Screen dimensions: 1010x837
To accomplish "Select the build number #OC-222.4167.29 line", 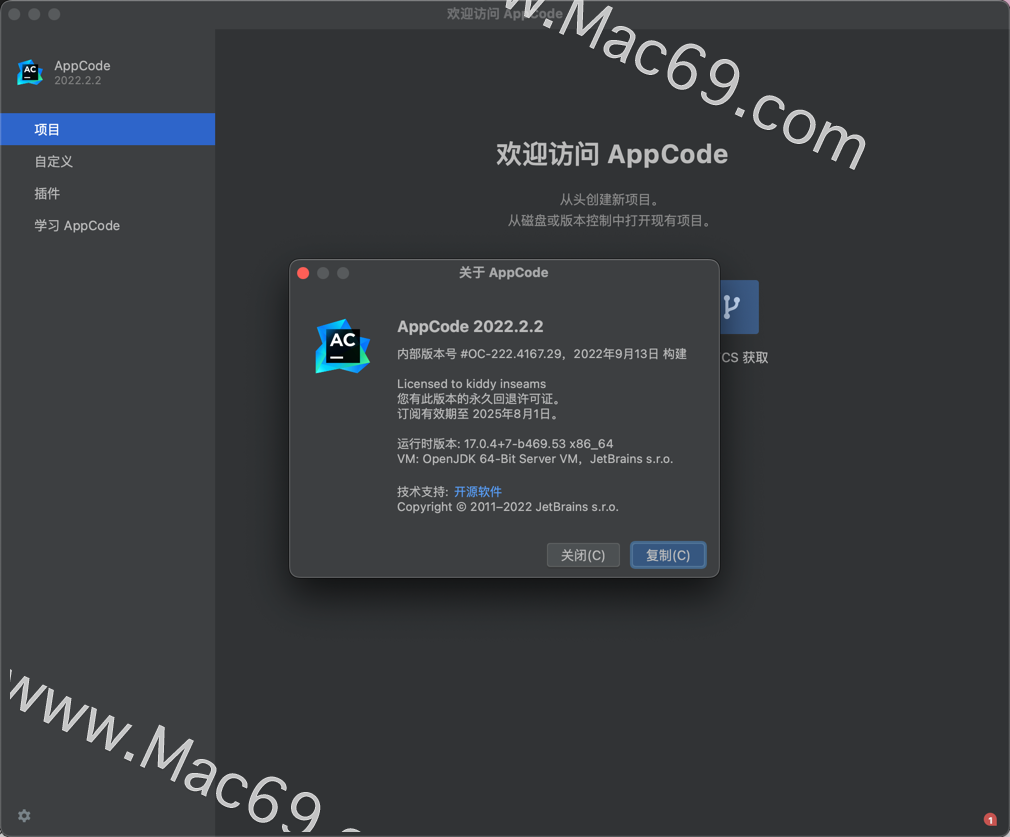I will point(542,354).
